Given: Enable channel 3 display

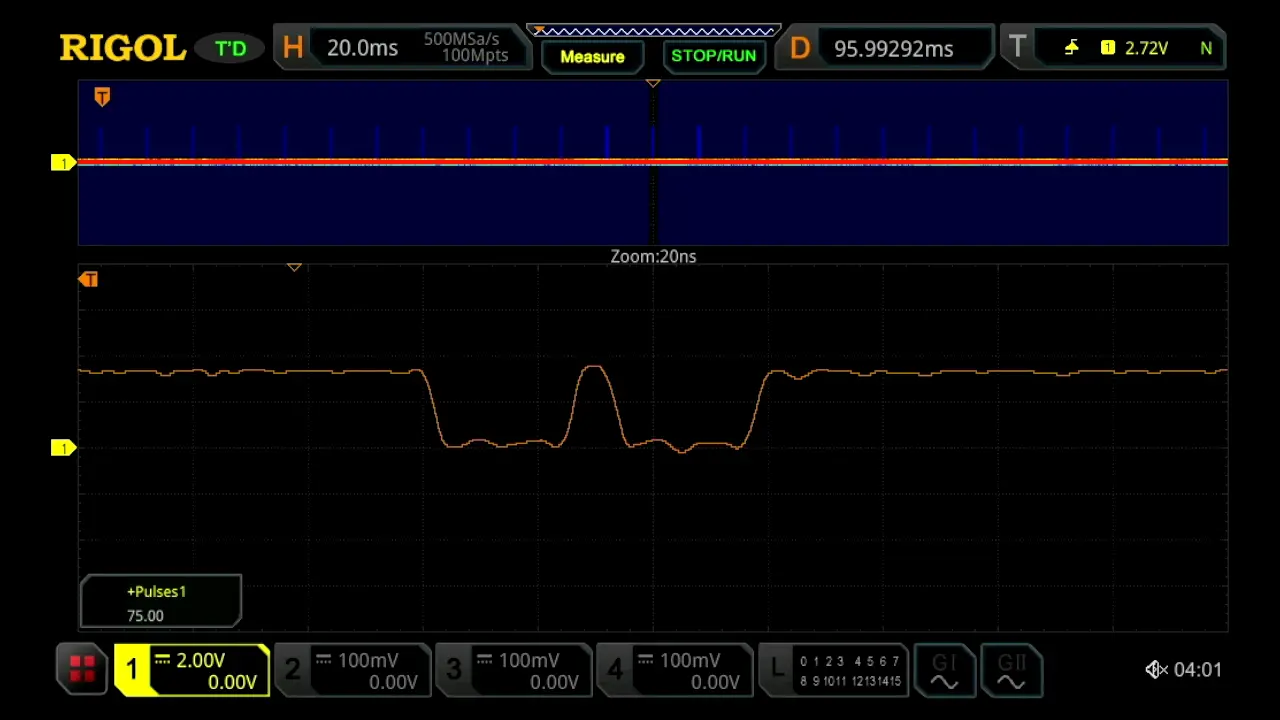Looking at the screenshot, I should [514, 670].
